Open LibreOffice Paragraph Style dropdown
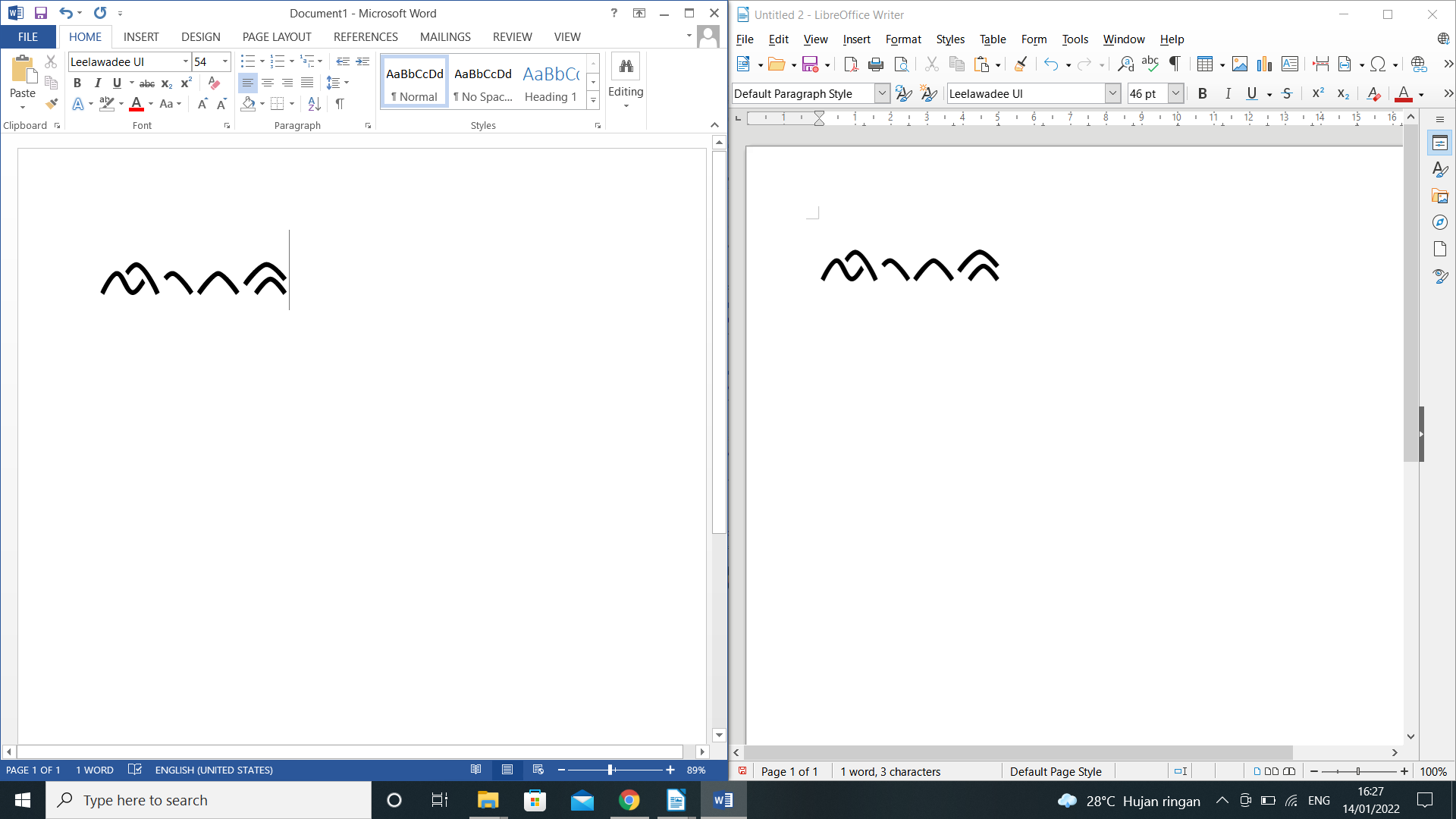Screen dimensions: 1456x819 click(882, 93)
